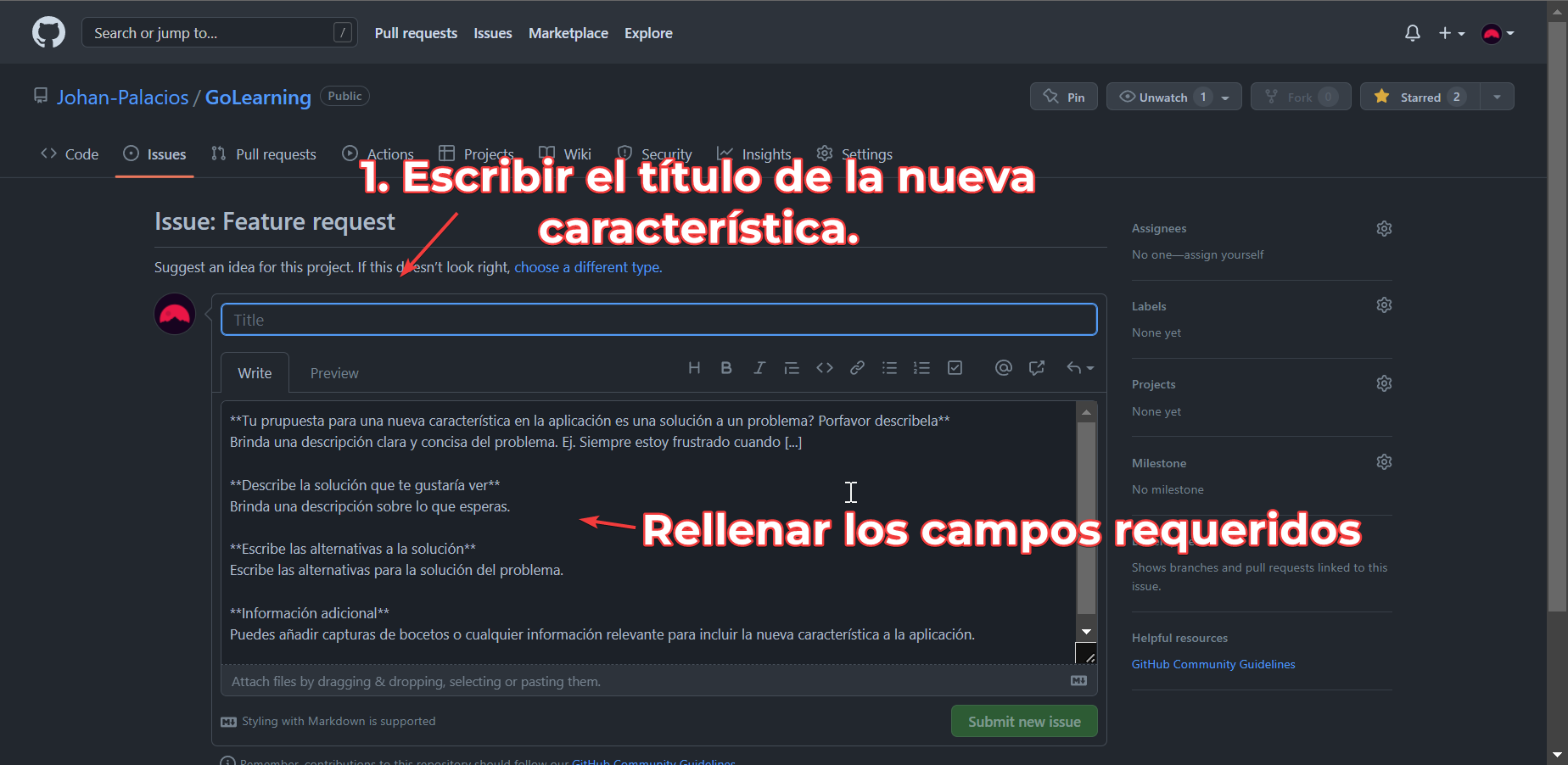Switch to the Preview tab
This screenshot has width=1568, height=765.
click(x=334, y=373)
